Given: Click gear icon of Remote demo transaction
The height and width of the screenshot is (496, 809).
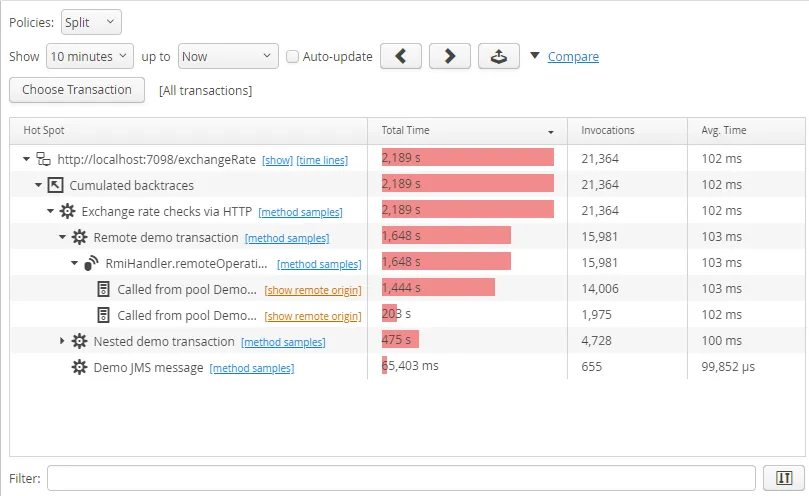Looking at the screenshot, I should pyautogui.click(x=79, y=237).
